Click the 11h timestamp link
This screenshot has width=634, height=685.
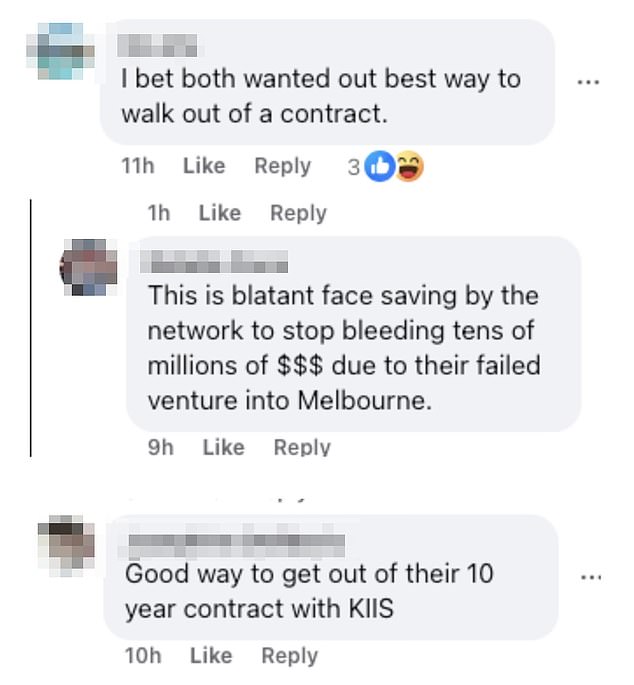(138, 166)
